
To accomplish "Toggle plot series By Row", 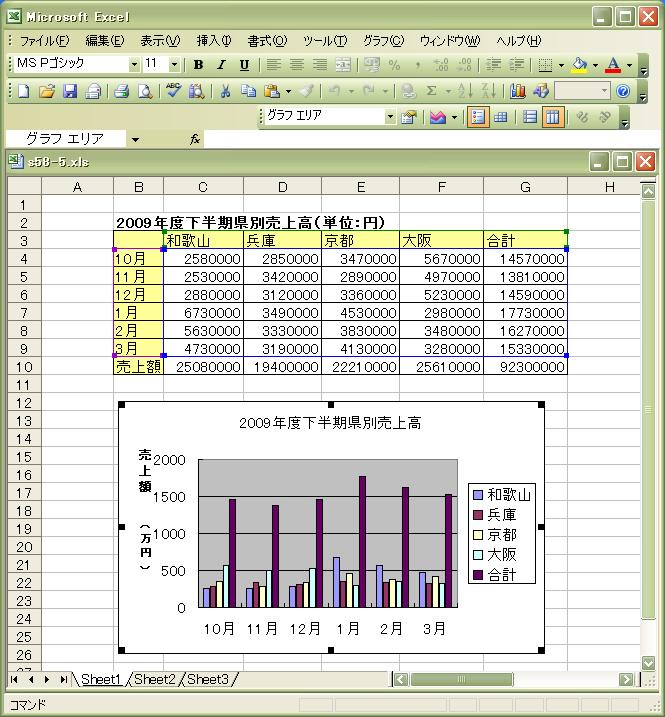I will (530, 118).
